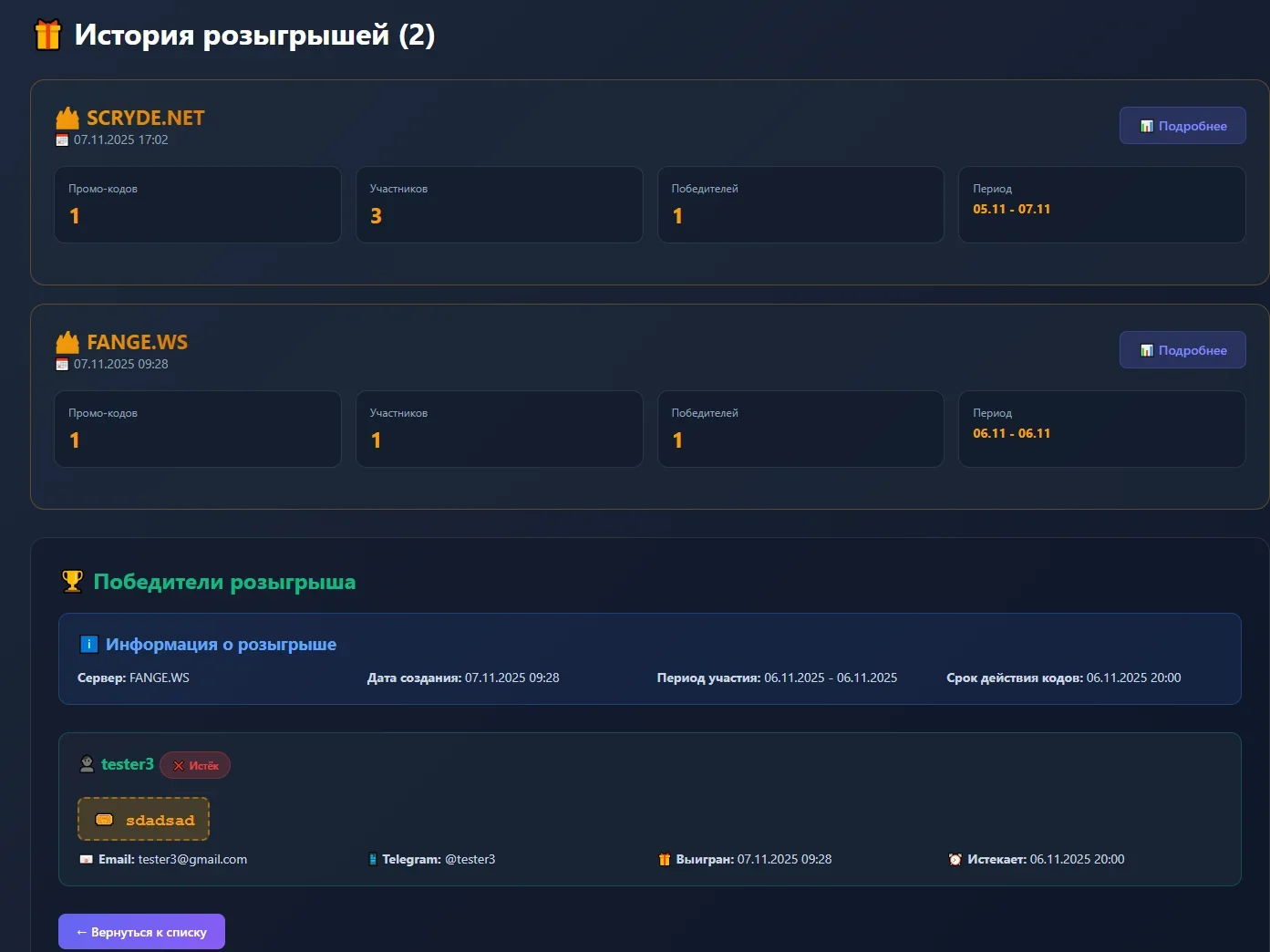Click the calendar icon under SCRYDE.NET title

click(x=62, y=140)
